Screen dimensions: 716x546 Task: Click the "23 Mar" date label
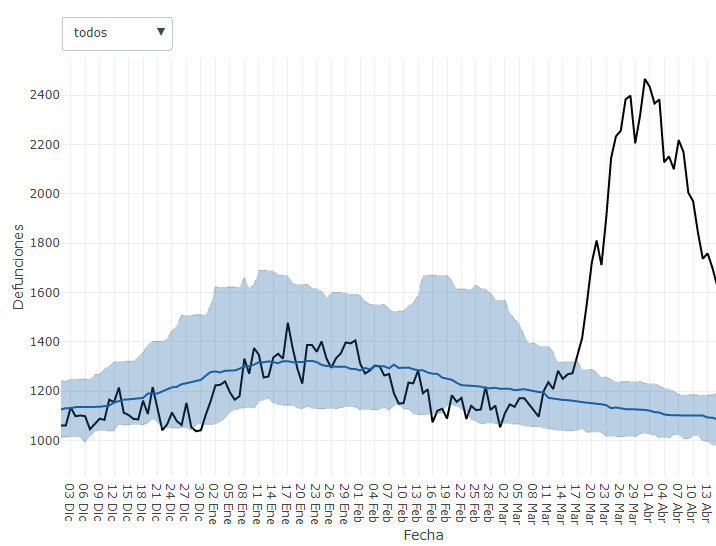pos(604,504)
